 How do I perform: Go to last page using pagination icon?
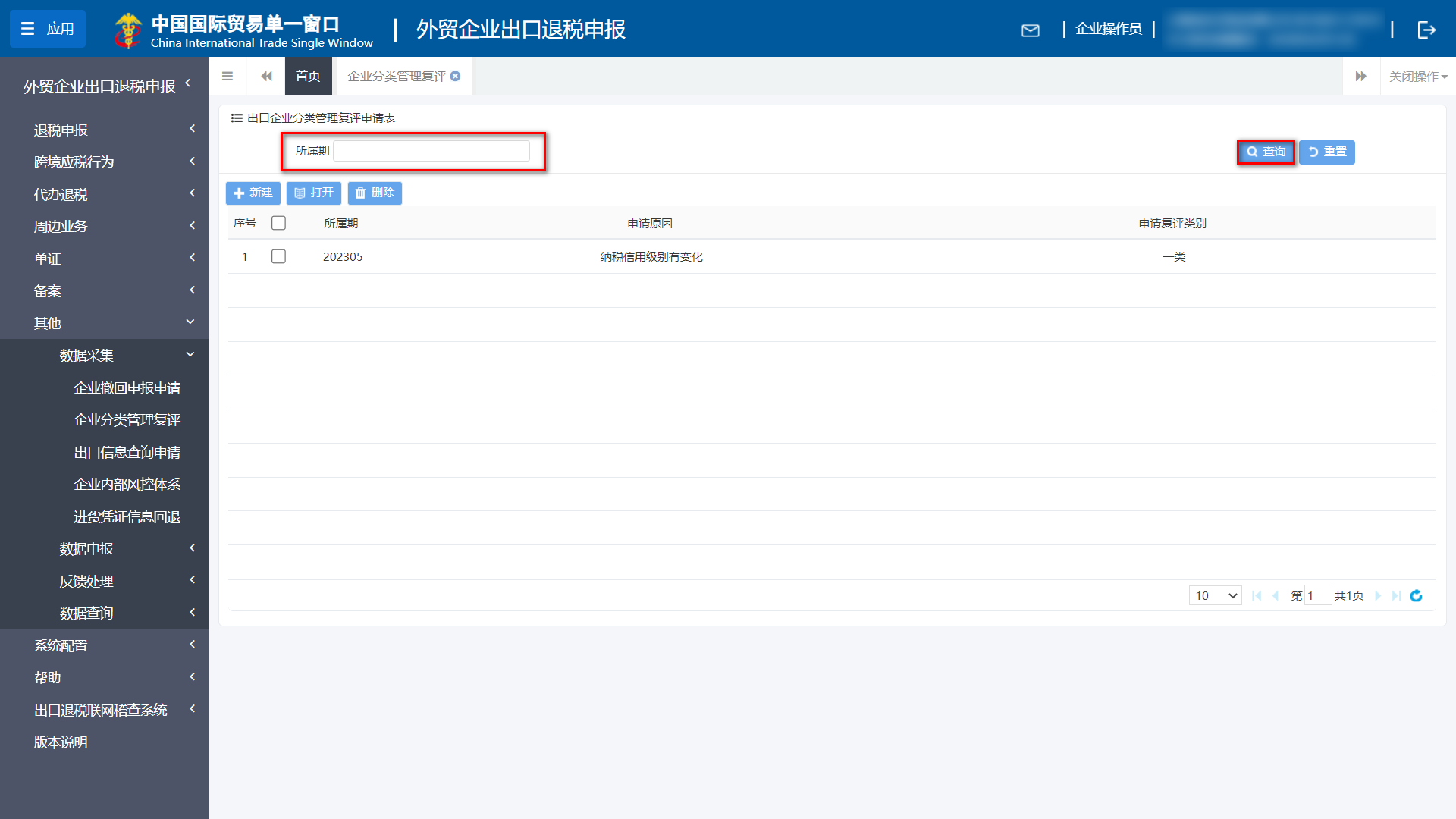(1397, 596)
